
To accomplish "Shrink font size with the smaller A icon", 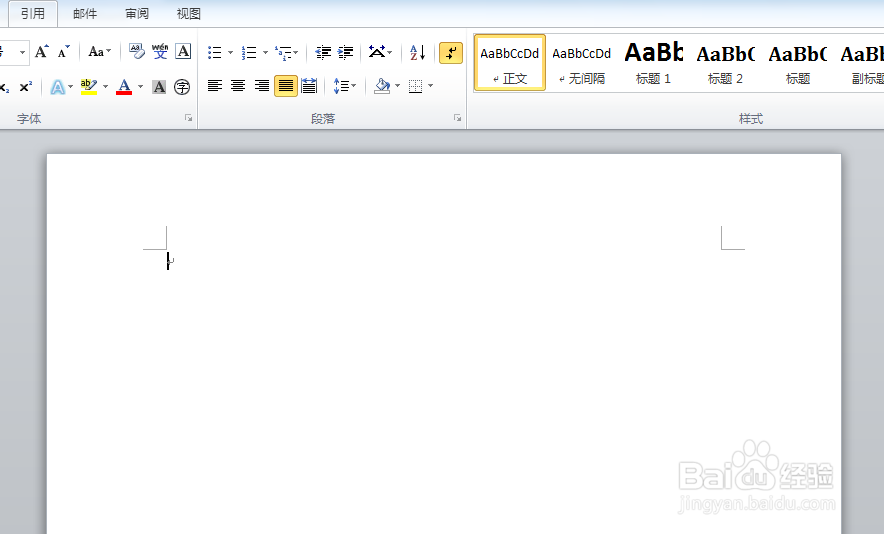I will pyautogui.click(x=64, y=52).
